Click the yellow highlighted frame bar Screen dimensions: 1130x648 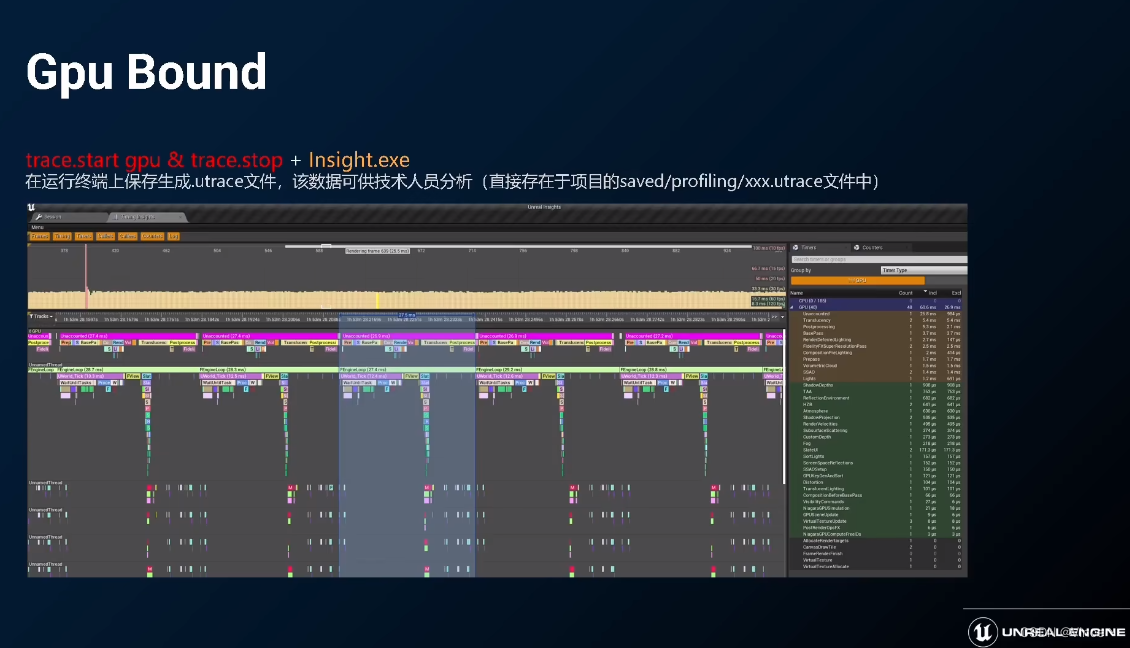click(x=377, y=300)
